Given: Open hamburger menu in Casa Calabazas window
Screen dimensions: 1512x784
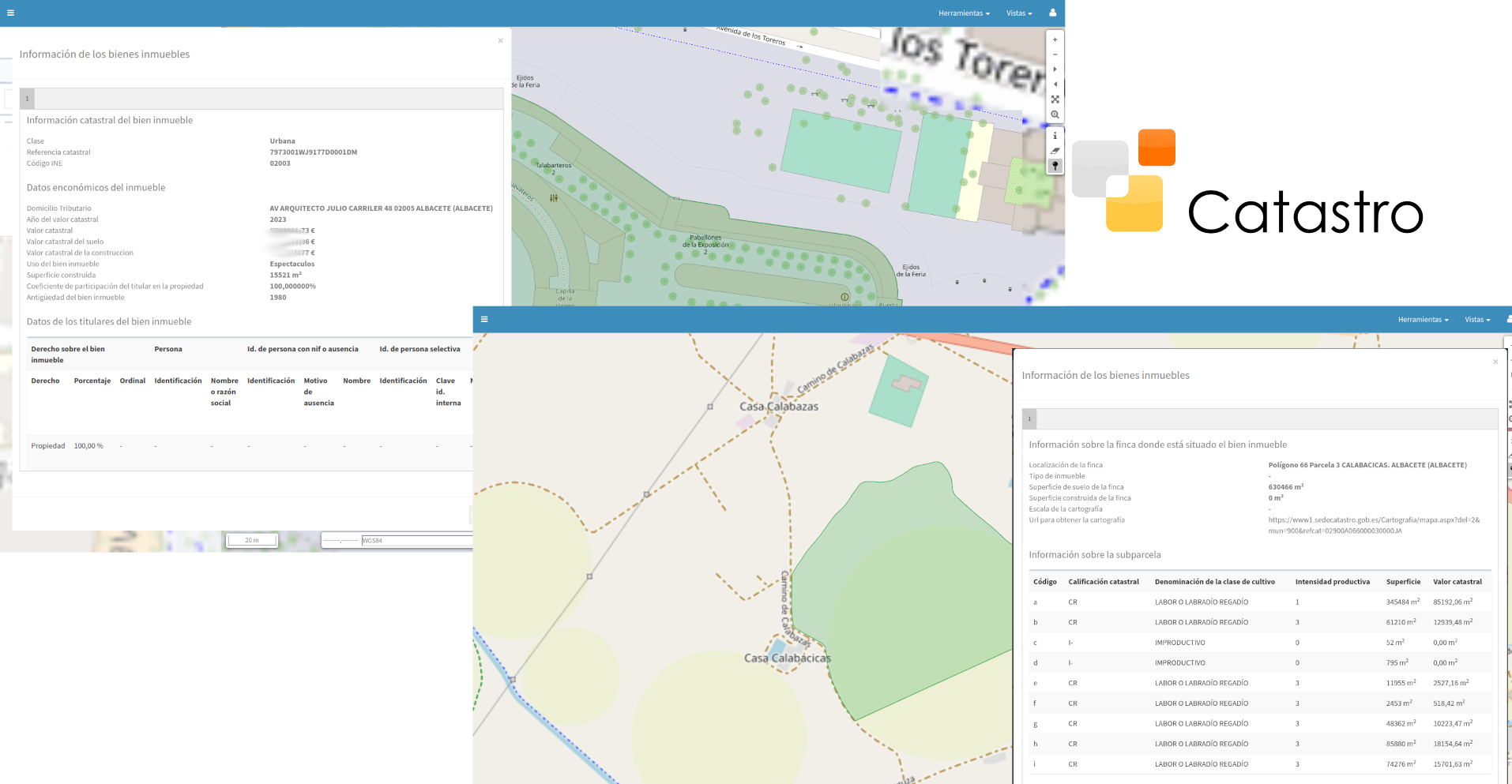Looking at the screenshot, I should [x=484, y=319].
